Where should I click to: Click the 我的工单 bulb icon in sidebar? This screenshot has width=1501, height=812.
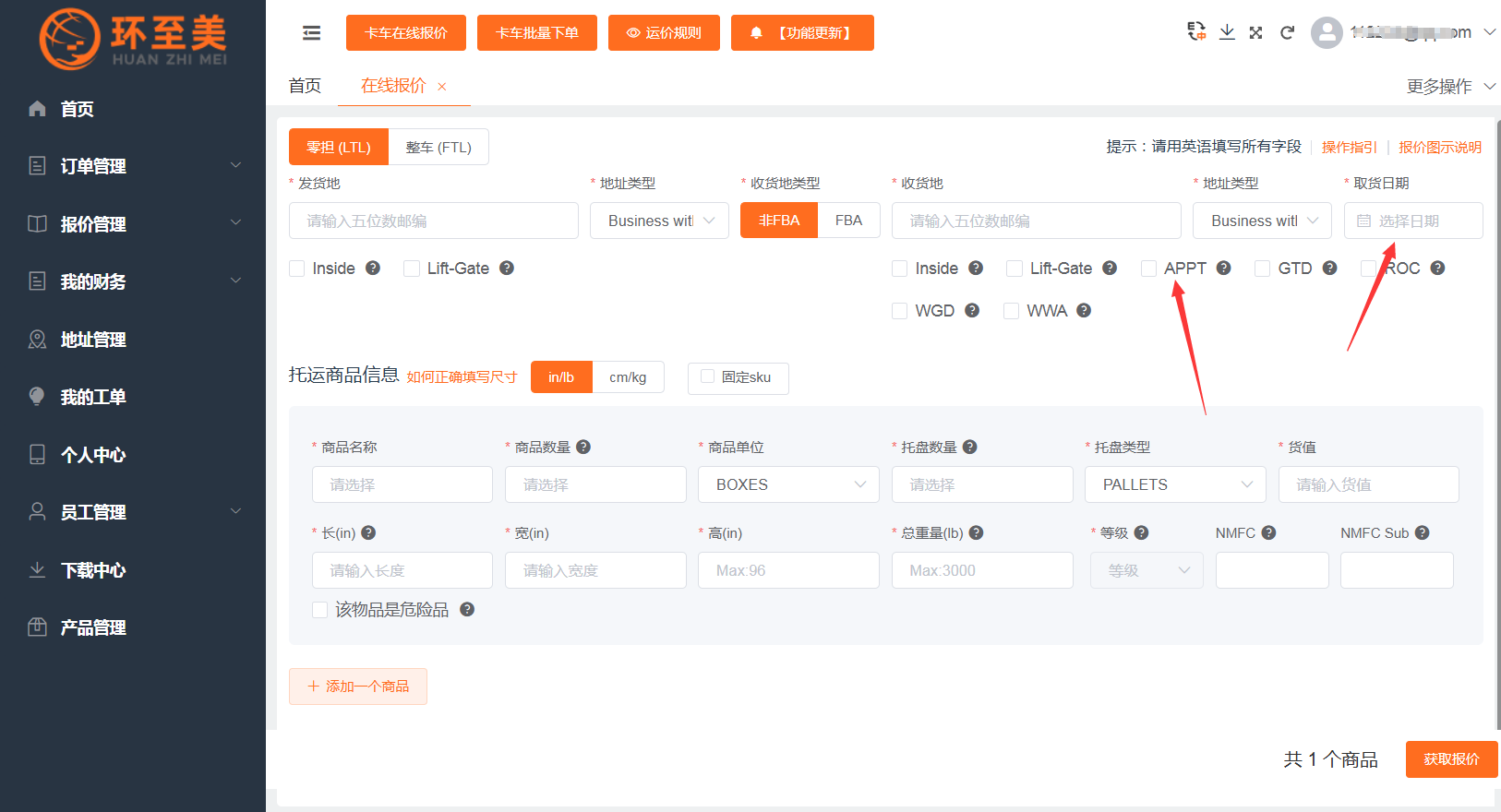coord(37,397)
